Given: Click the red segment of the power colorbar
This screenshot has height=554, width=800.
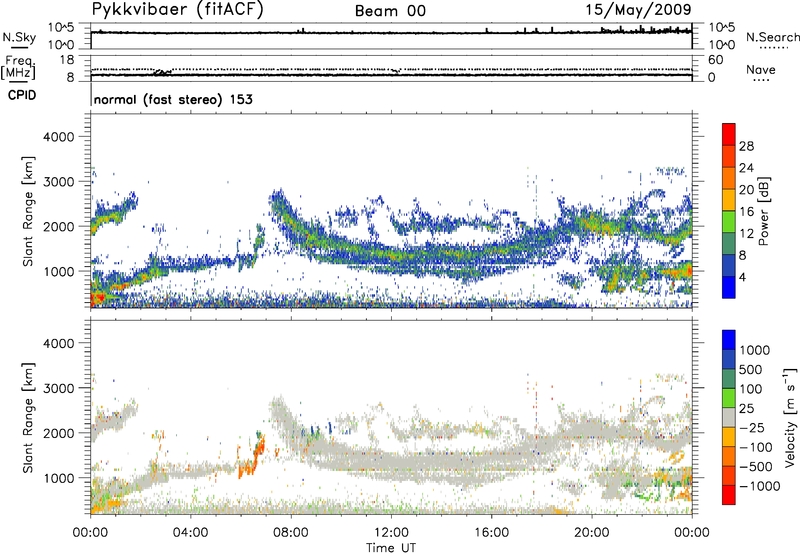Looking at the screenshot, I should coord(729,134).
